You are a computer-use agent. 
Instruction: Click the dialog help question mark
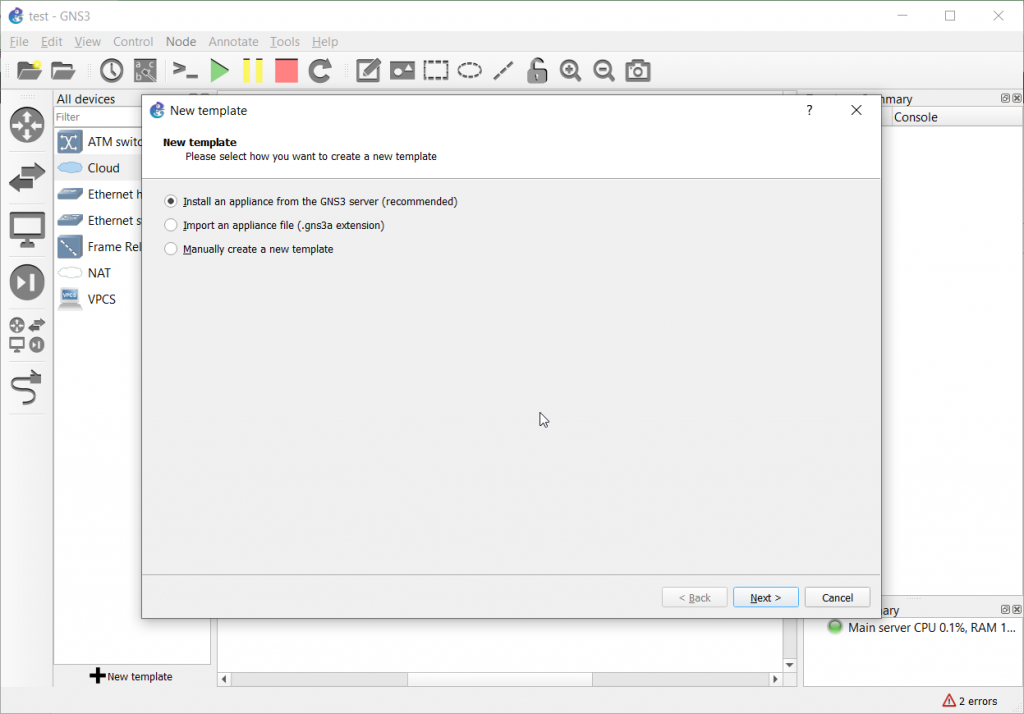click(809, 110)
